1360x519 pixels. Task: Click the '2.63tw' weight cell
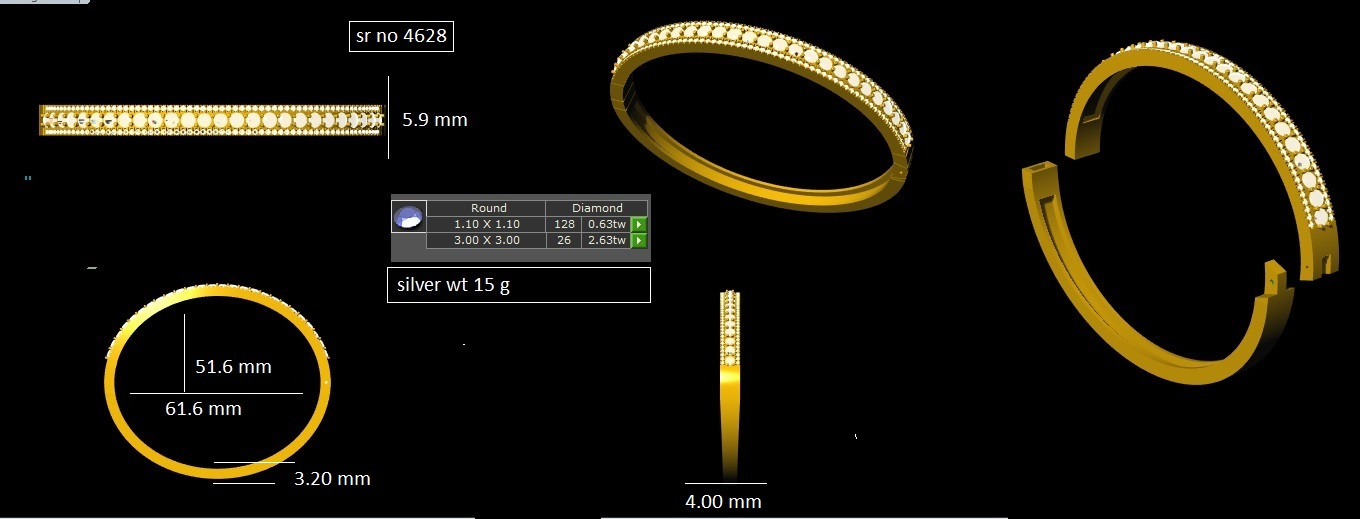pyautogui.click(x=606, y=240)
